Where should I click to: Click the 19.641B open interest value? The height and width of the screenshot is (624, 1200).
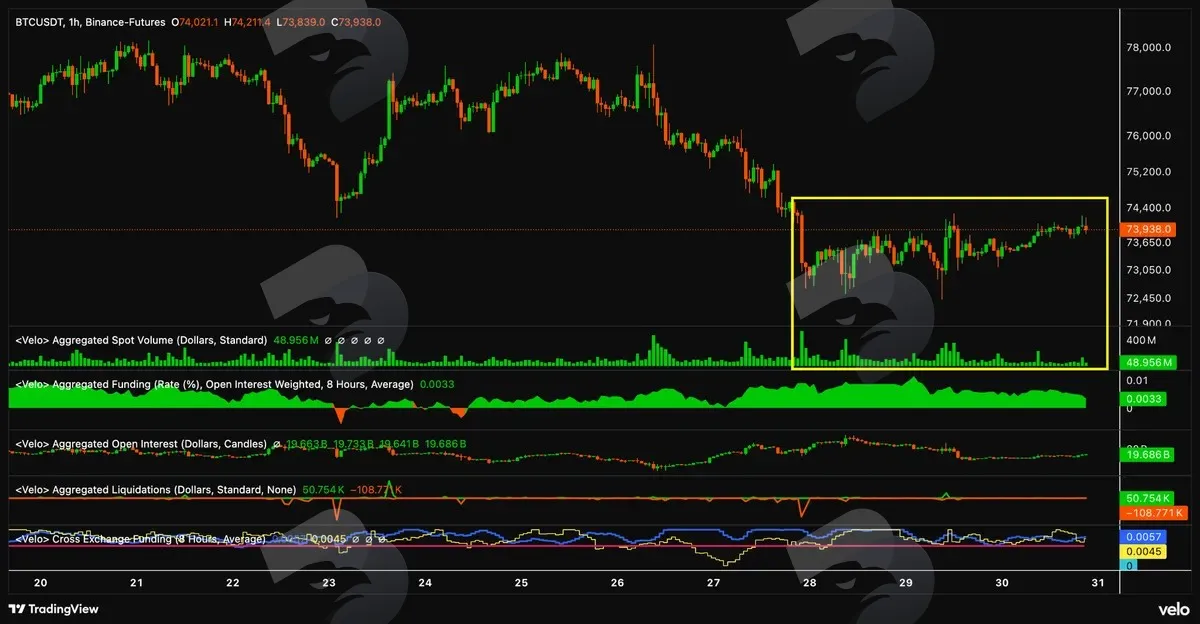pos(400,443)
